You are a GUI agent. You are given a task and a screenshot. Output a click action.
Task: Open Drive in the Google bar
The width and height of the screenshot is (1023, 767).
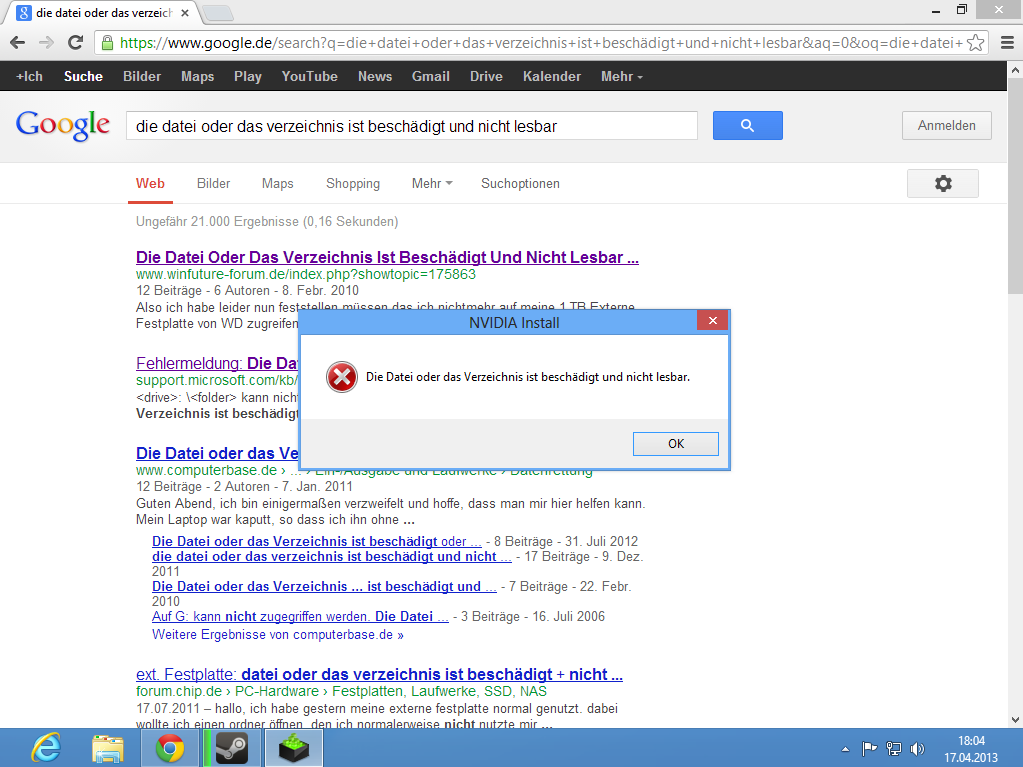point(486,76)
